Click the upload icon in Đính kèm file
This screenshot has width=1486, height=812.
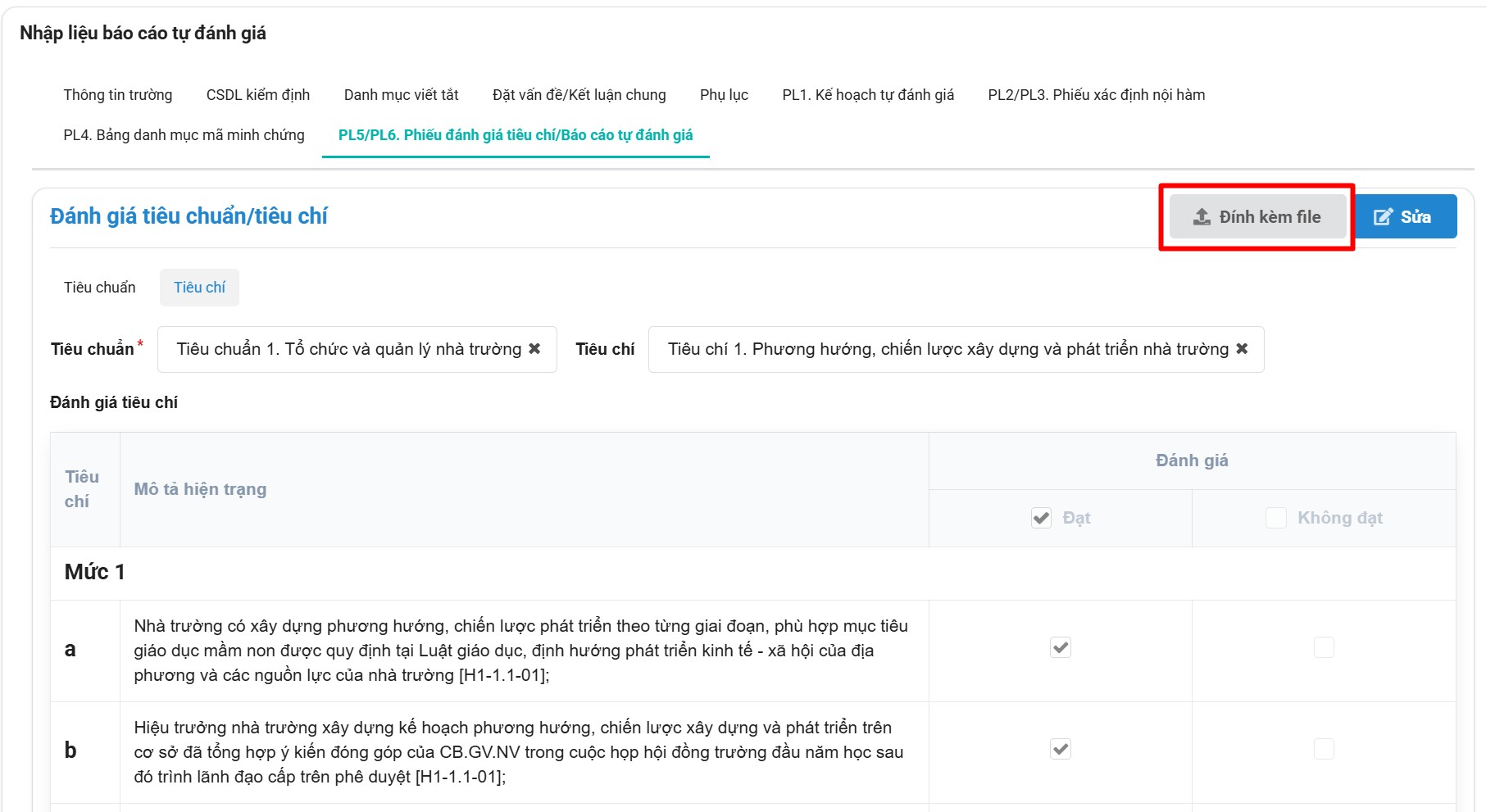coord(1202,217)
